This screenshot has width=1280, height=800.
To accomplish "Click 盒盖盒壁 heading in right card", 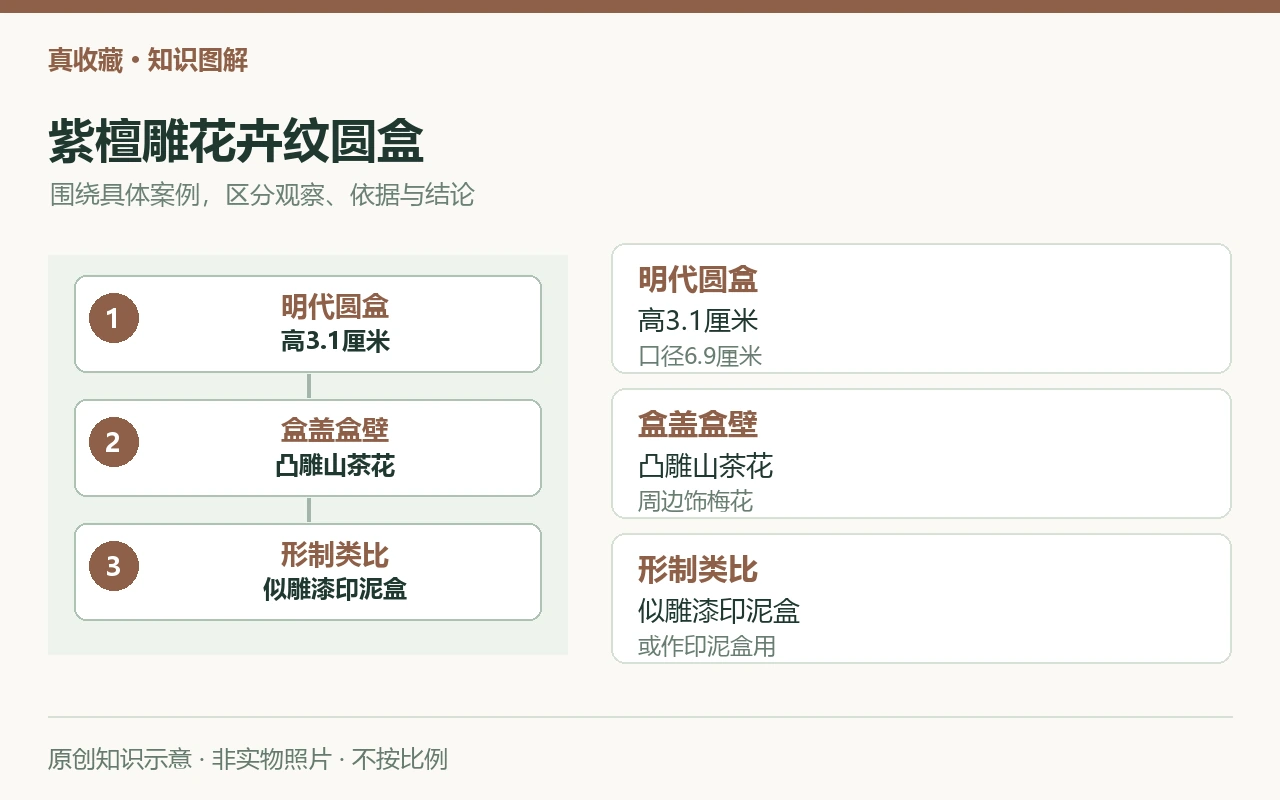I will tap(698, 424).
